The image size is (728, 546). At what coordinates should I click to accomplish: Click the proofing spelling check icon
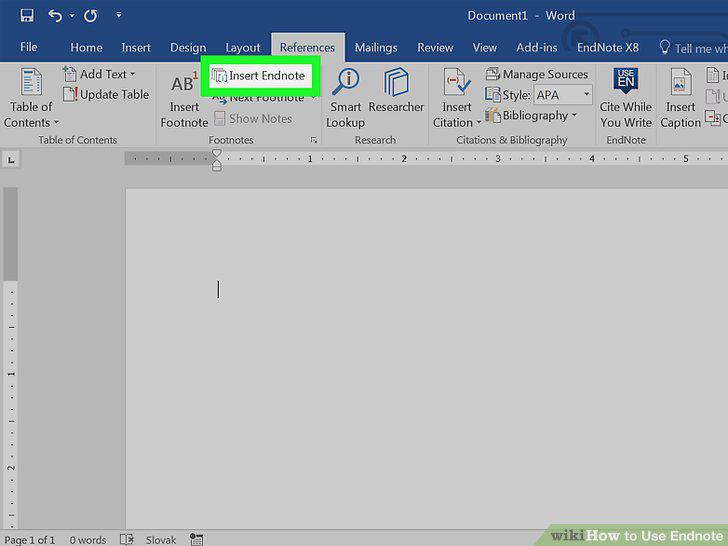127,539
